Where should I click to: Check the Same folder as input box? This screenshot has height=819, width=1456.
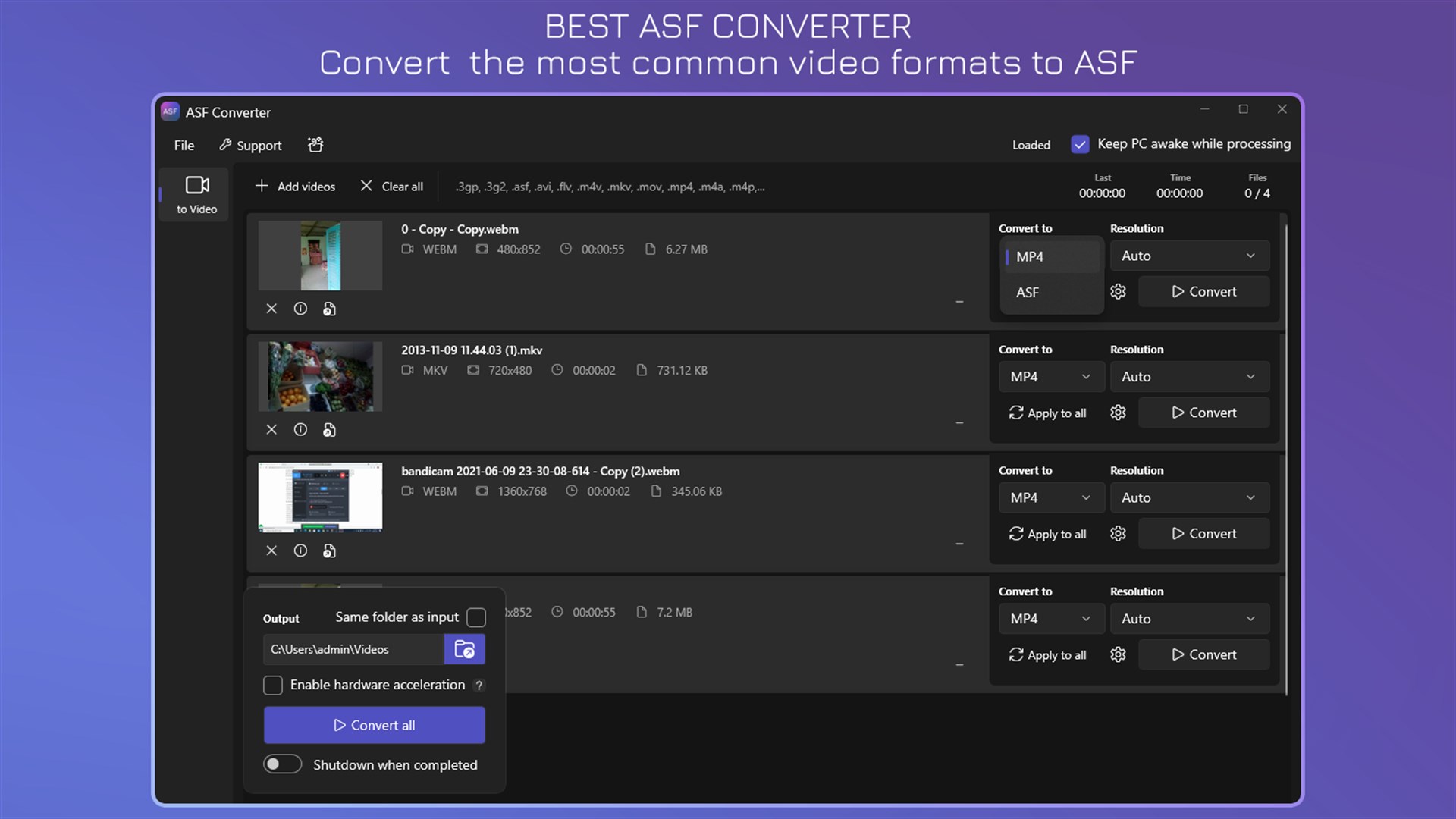coord(476,617)
